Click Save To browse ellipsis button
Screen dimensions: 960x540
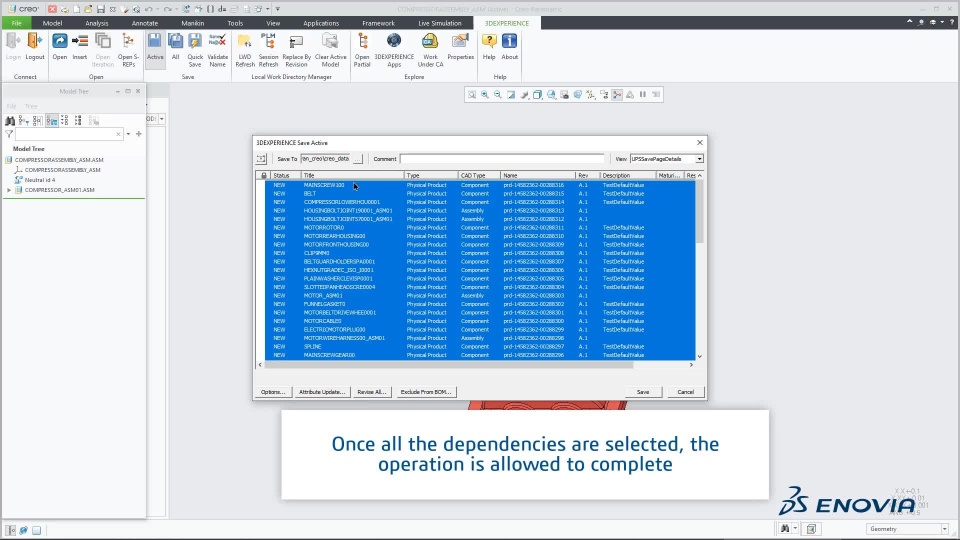(x=358, y=159)
